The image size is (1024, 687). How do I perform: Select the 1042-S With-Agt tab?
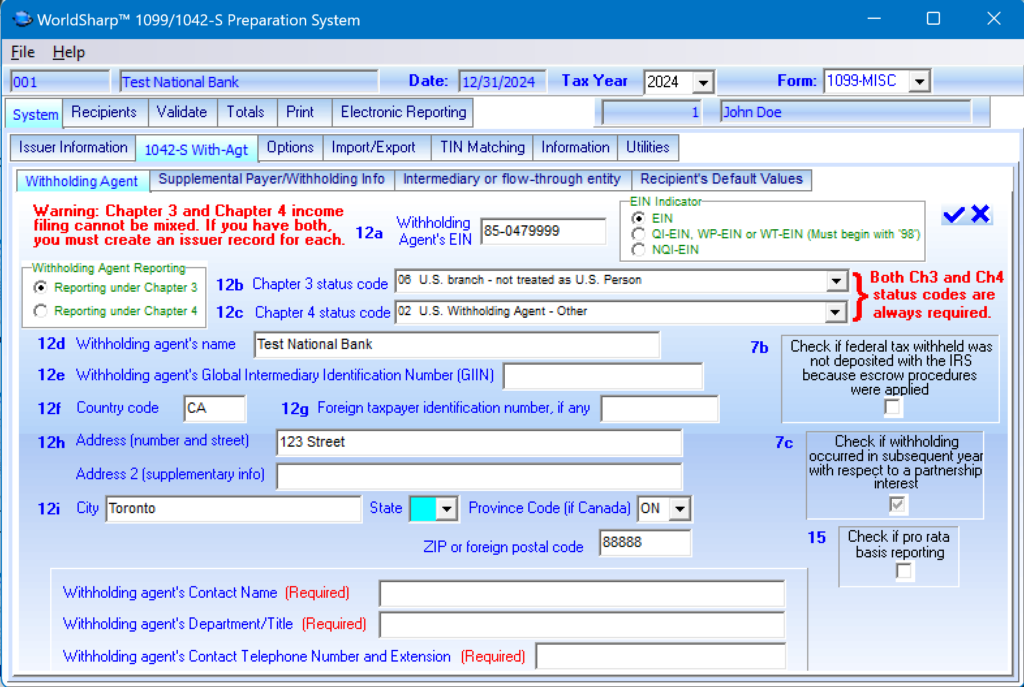coord(196,150)
